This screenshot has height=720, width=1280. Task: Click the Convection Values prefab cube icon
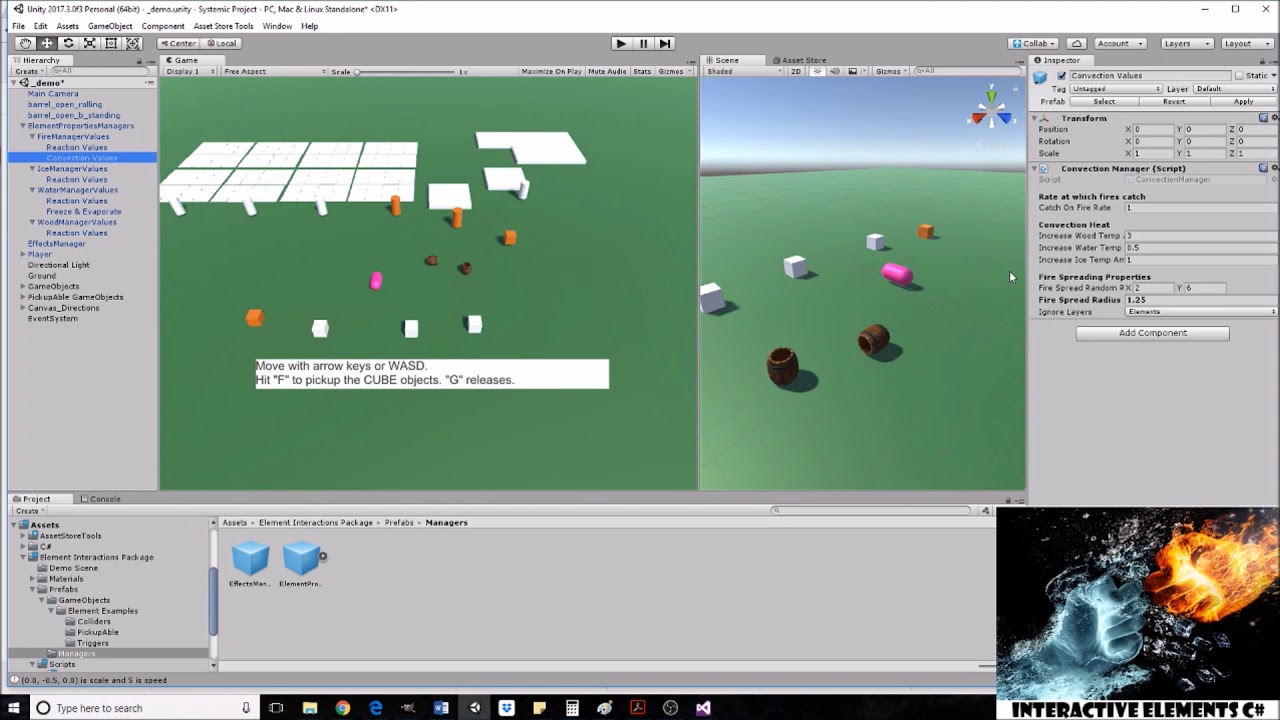(1040, 77)
